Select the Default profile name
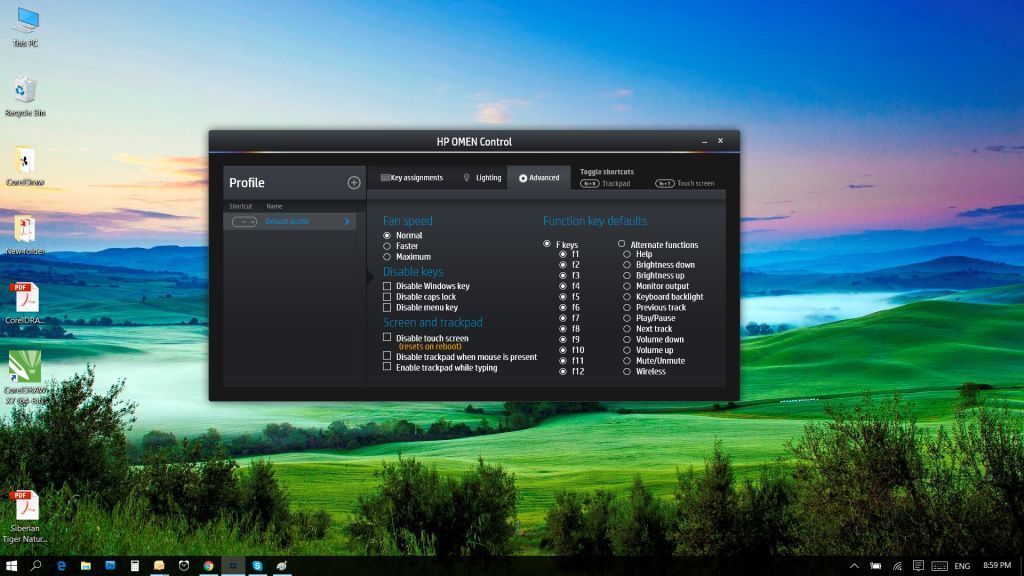Image resolution: width=1024 pixels, height=576 pixels. coord(287,222)
